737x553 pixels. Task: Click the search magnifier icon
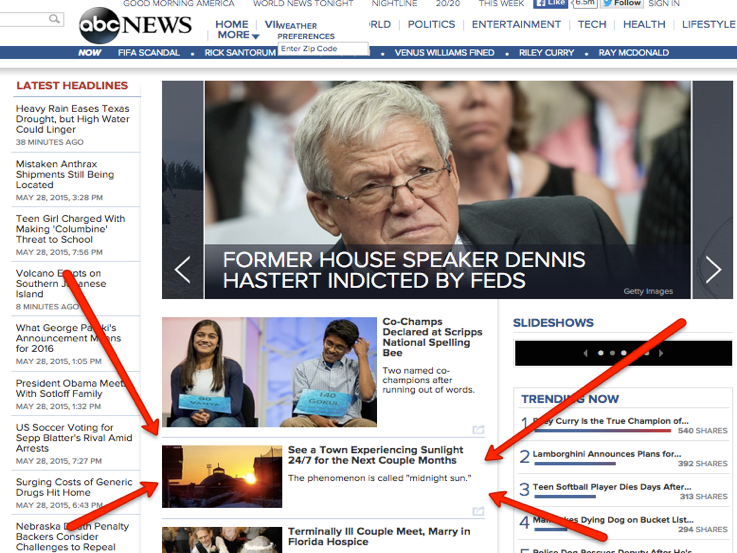pos(55,19)
